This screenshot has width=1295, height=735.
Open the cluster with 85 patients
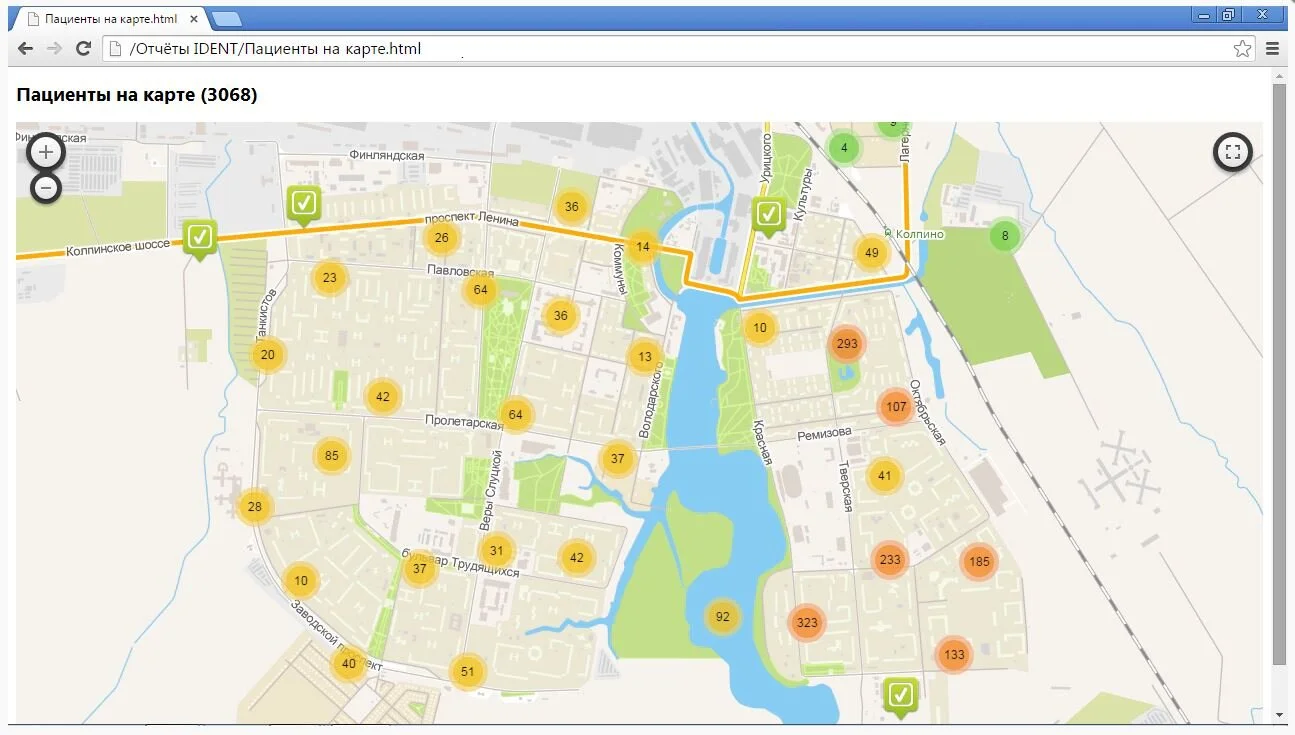pos(332,456)
